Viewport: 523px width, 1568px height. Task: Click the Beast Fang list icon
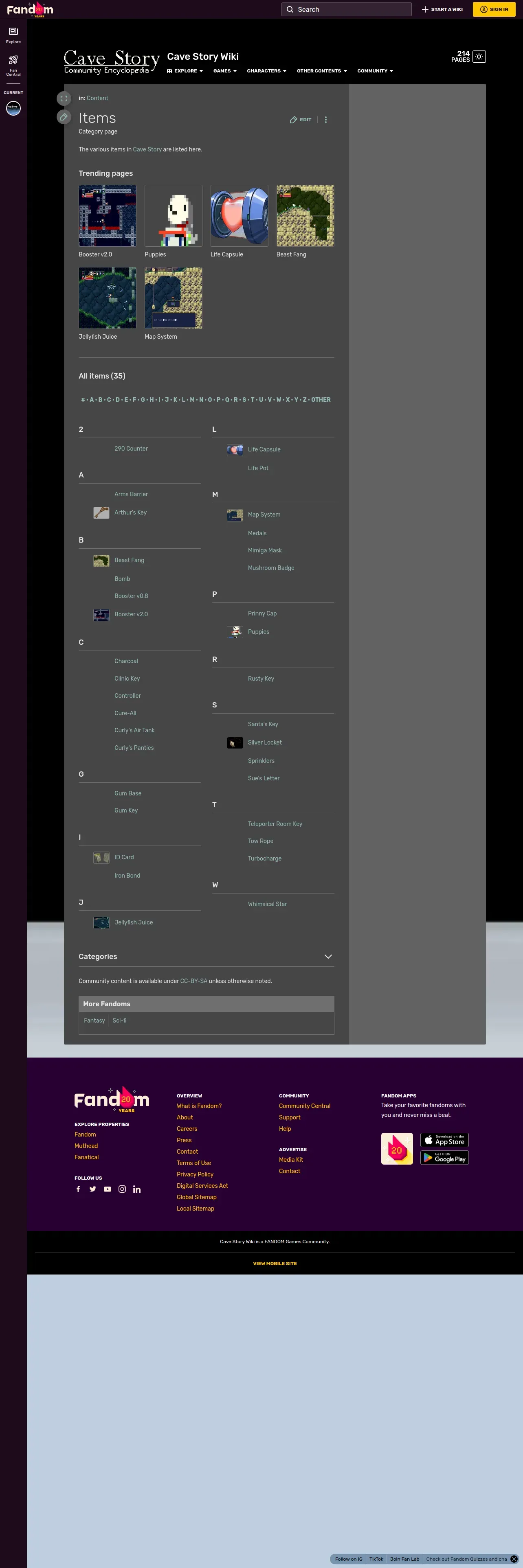(101, 561)
